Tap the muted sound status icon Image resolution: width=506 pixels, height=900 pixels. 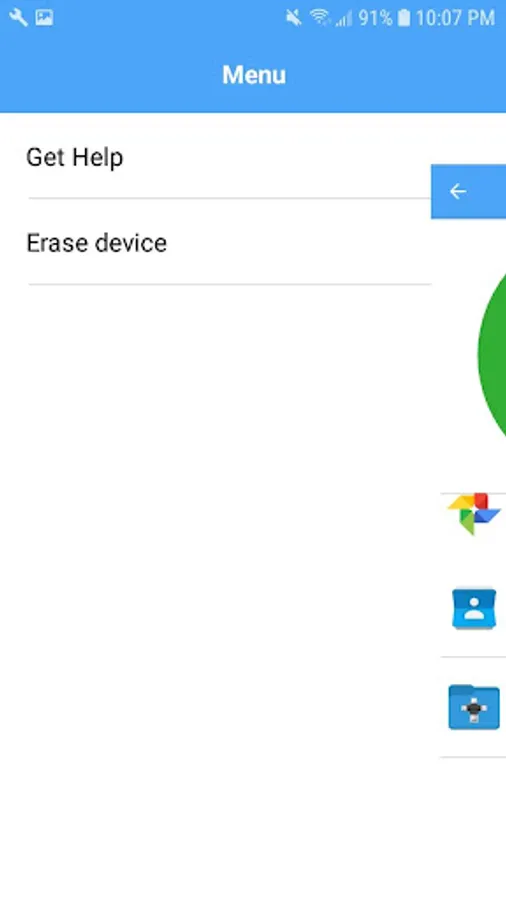tap(294, 18)
